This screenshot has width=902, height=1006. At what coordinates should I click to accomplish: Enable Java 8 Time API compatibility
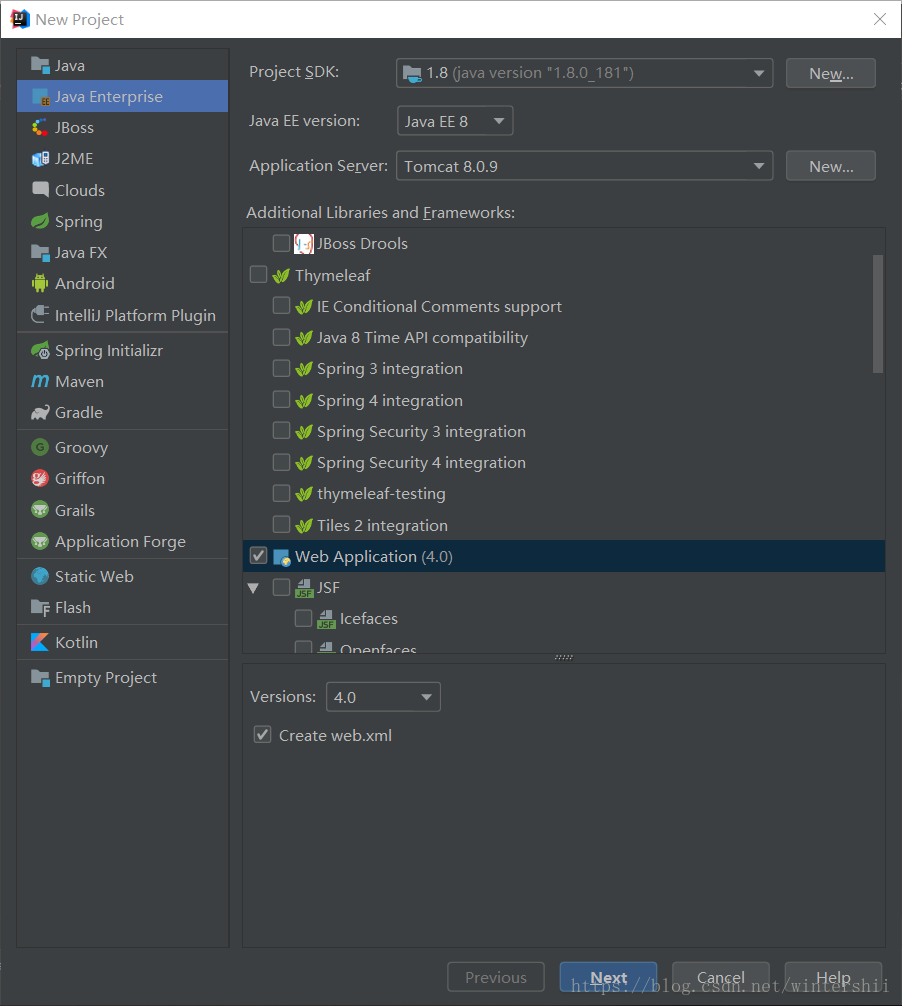click(x=281, y=337)
